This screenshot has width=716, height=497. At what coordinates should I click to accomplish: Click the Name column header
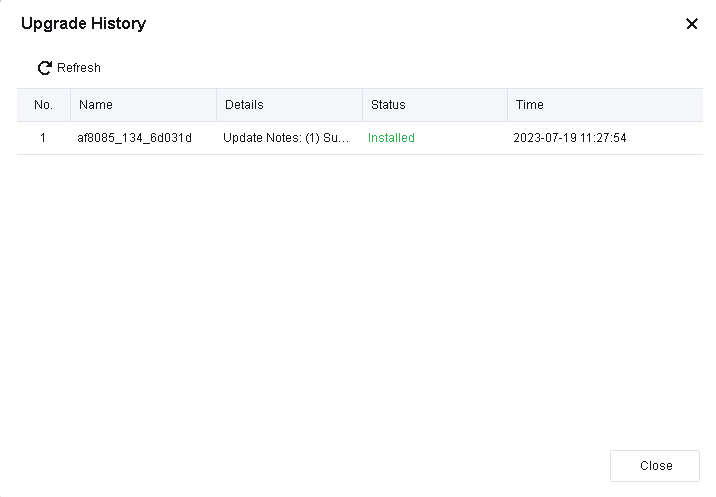click(96, 105)
